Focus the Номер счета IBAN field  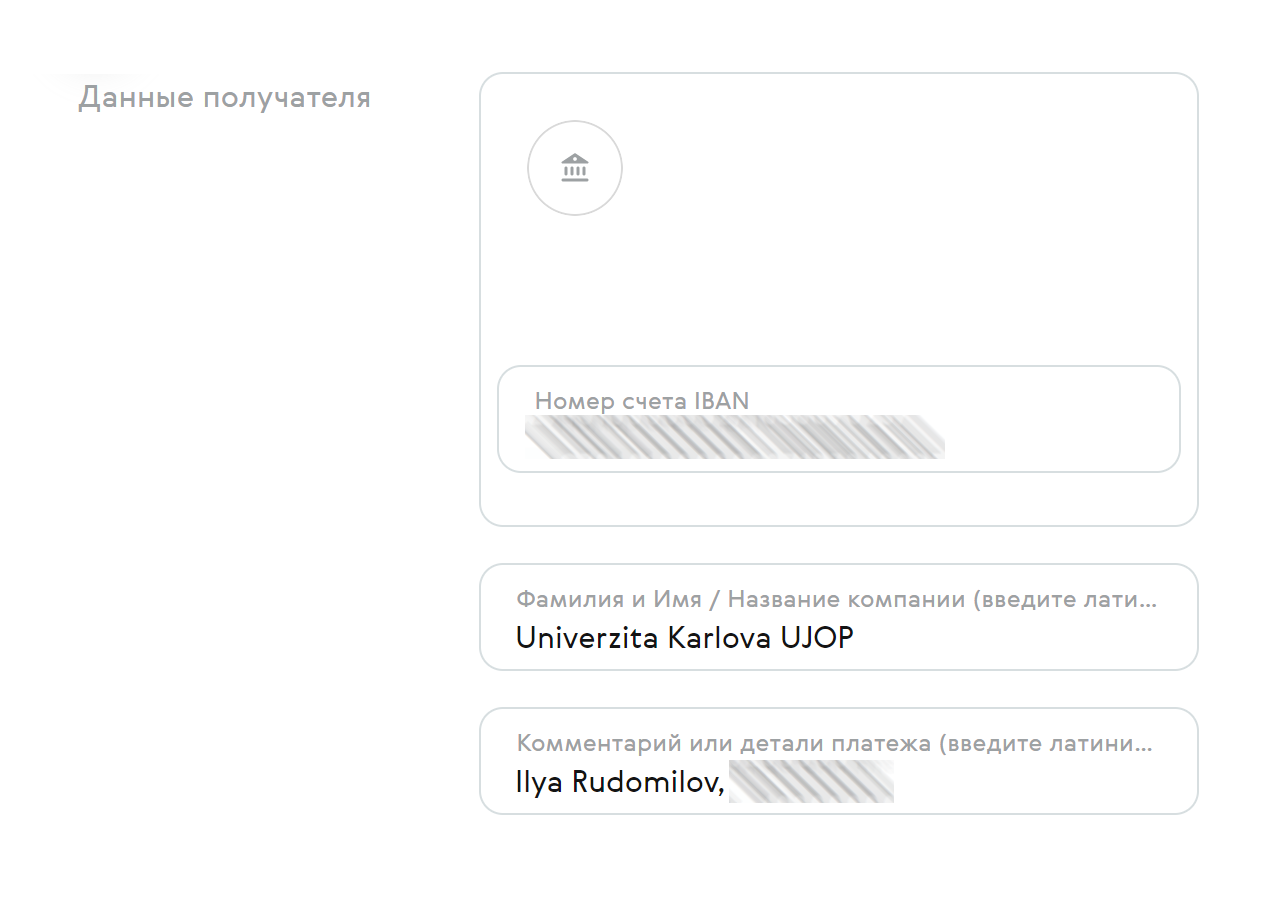coord(839,419)
